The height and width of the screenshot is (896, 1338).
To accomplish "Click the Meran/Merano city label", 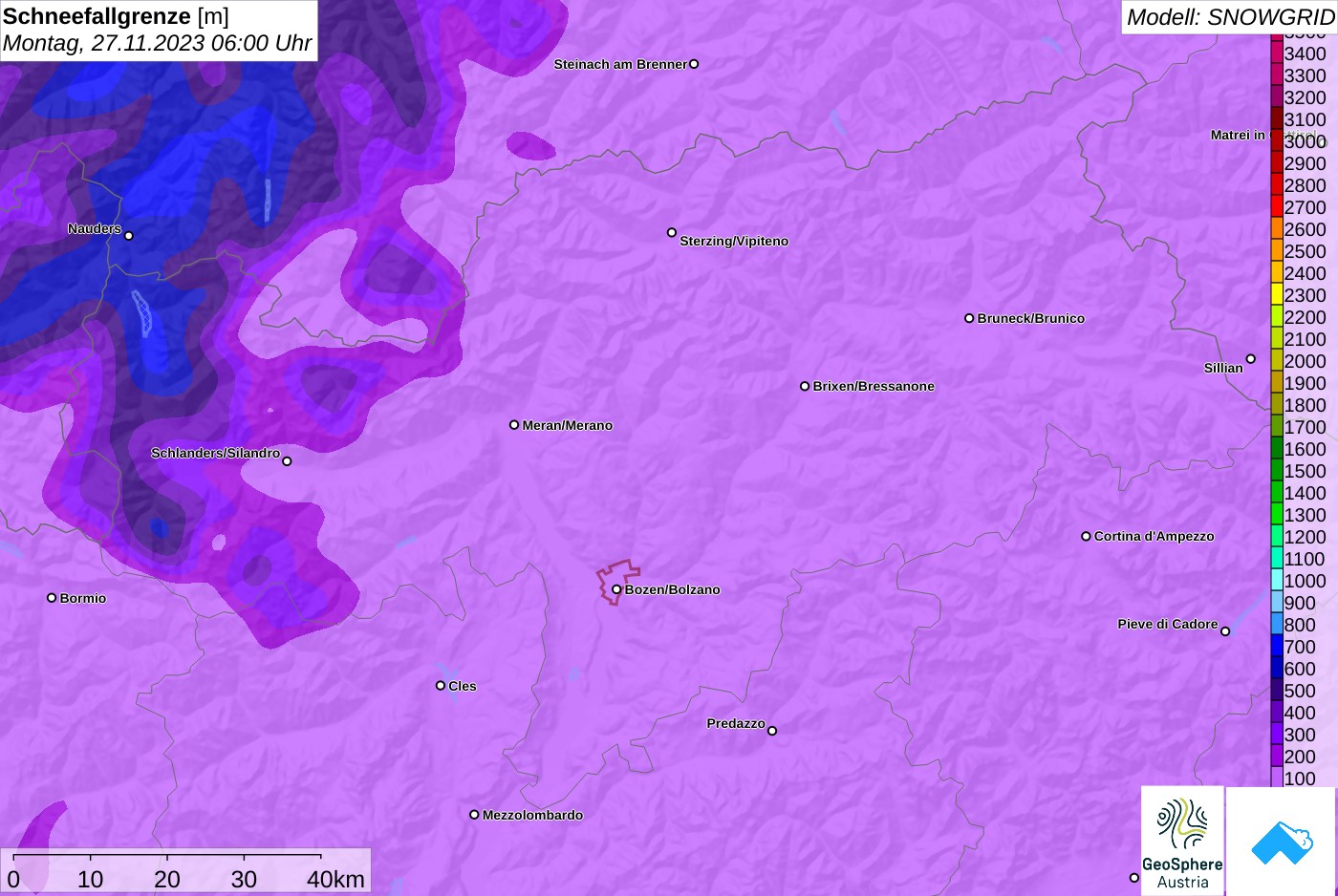I will 568,425.
